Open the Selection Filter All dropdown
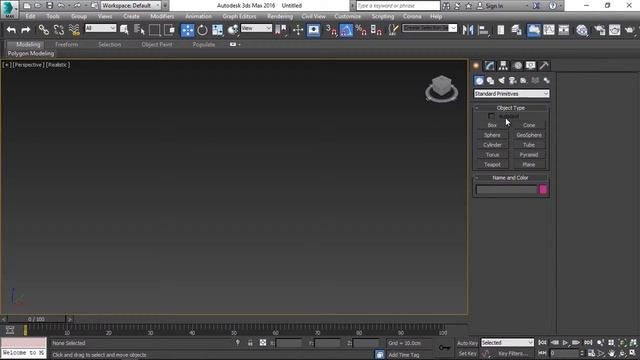This screenshot has height=360, width=640. tap(100, 28)
